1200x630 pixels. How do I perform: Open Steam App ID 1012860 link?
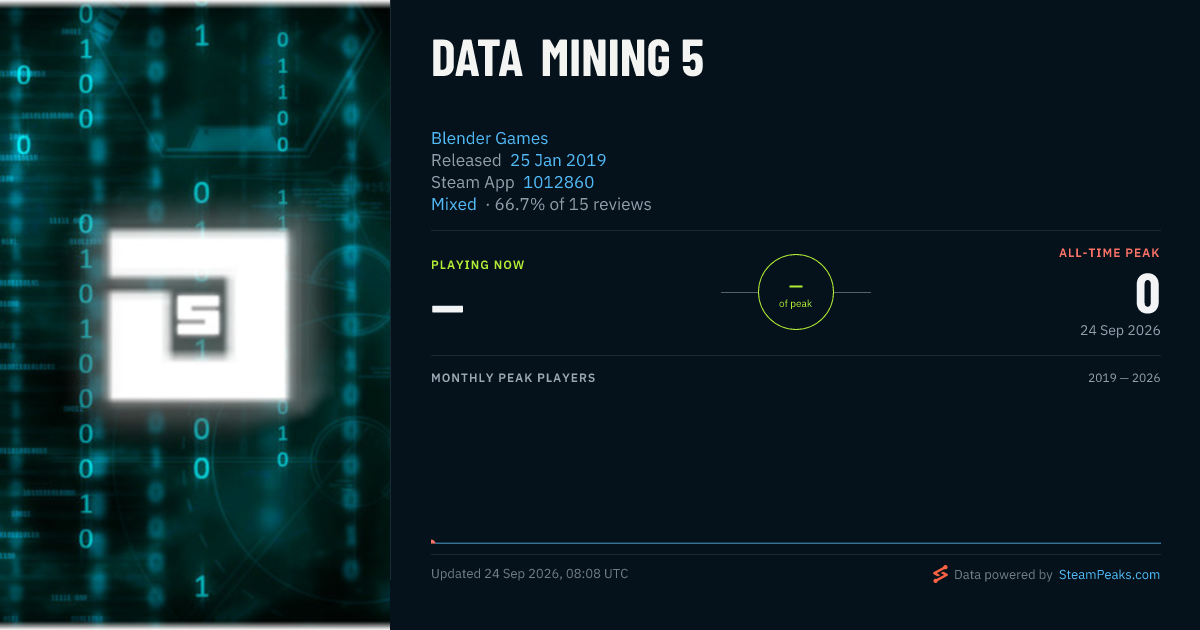coord(558,182)
